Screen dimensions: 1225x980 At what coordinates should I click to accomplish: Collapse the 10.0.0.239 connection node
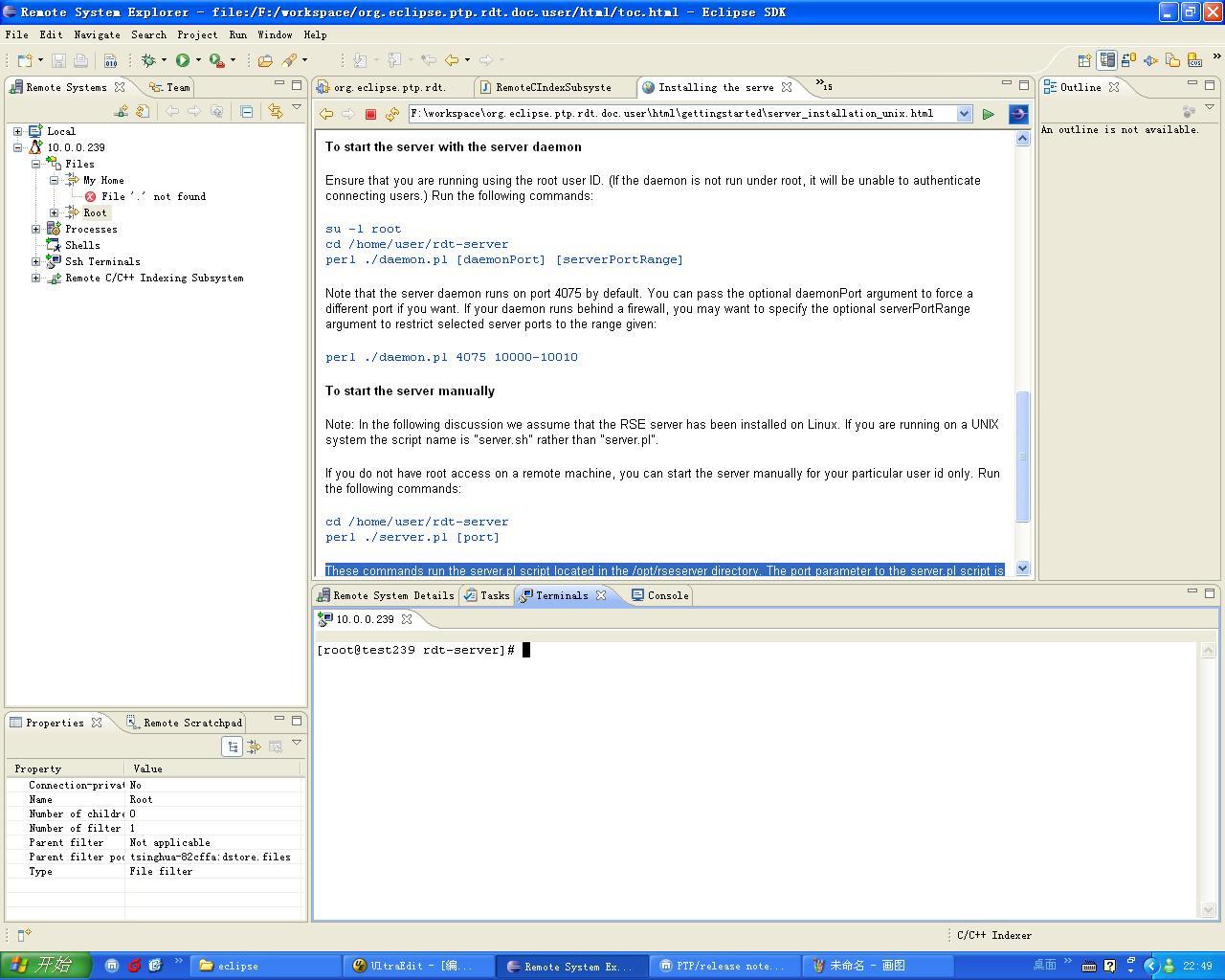(17, 147)
